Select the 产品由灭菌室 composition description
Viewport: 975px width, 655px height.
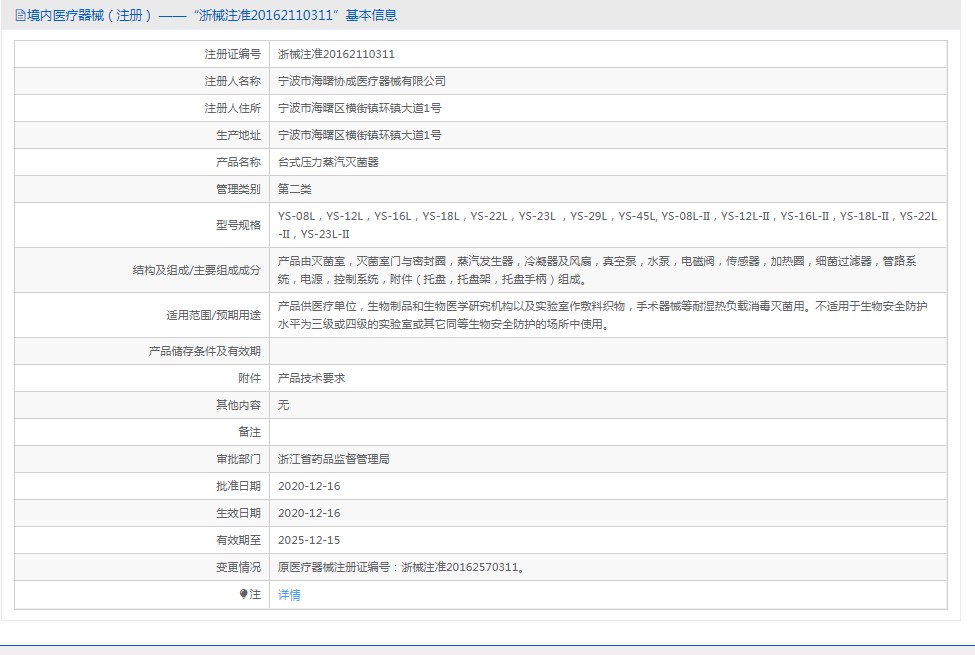tap(597, 270)
